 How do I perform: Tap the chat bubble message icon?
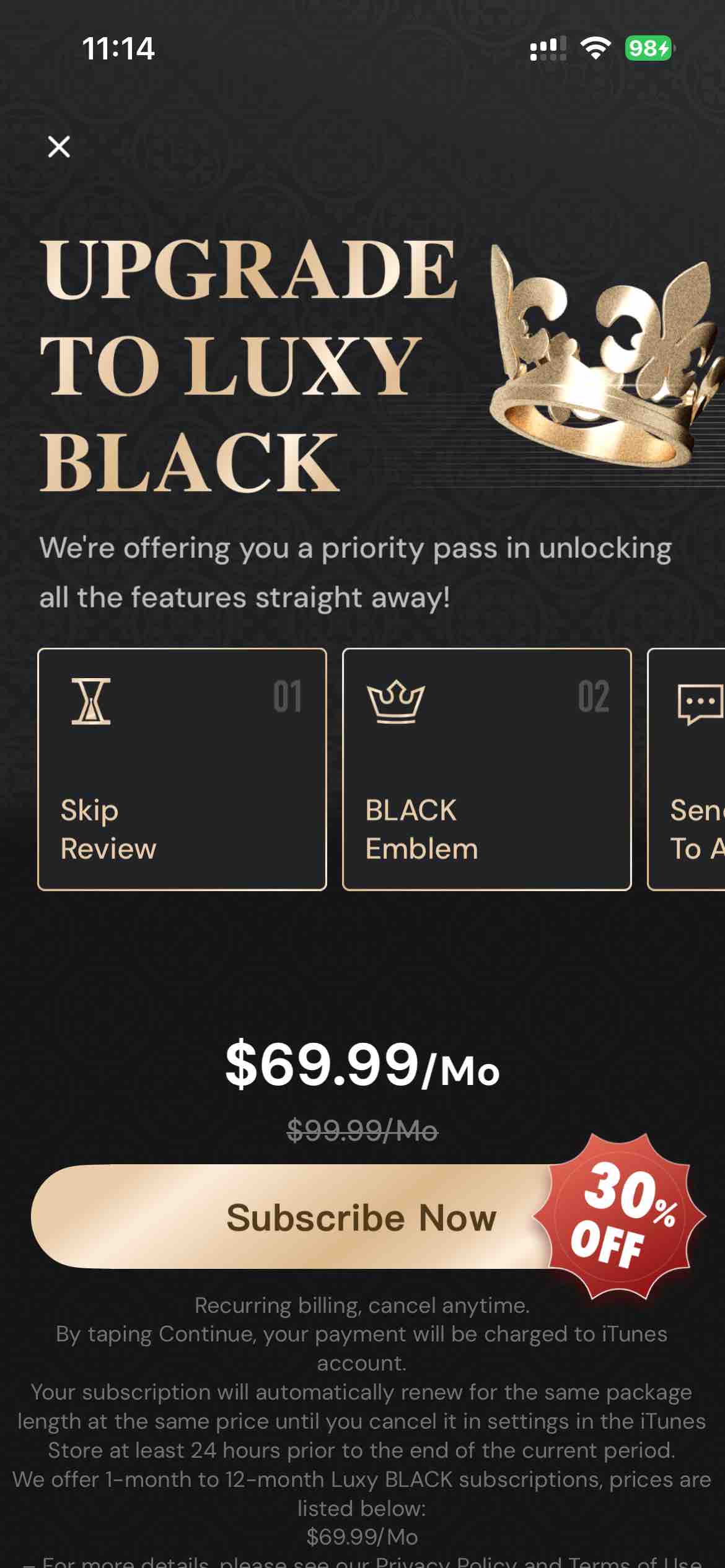(700, 703)
